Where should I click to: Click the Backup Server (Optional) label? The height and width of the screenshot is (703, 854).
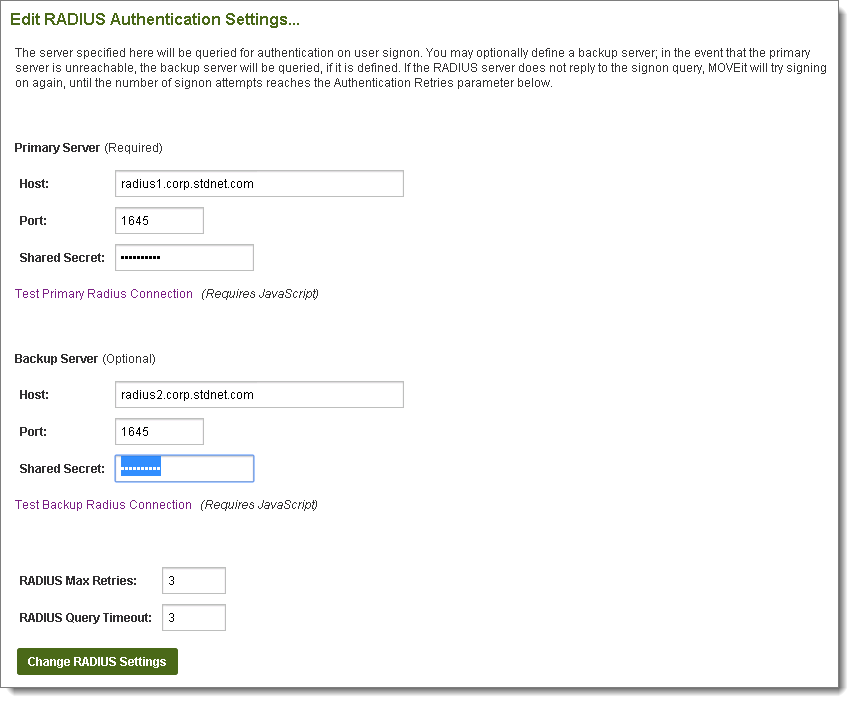pyautogui.click(x=85, y=358)
